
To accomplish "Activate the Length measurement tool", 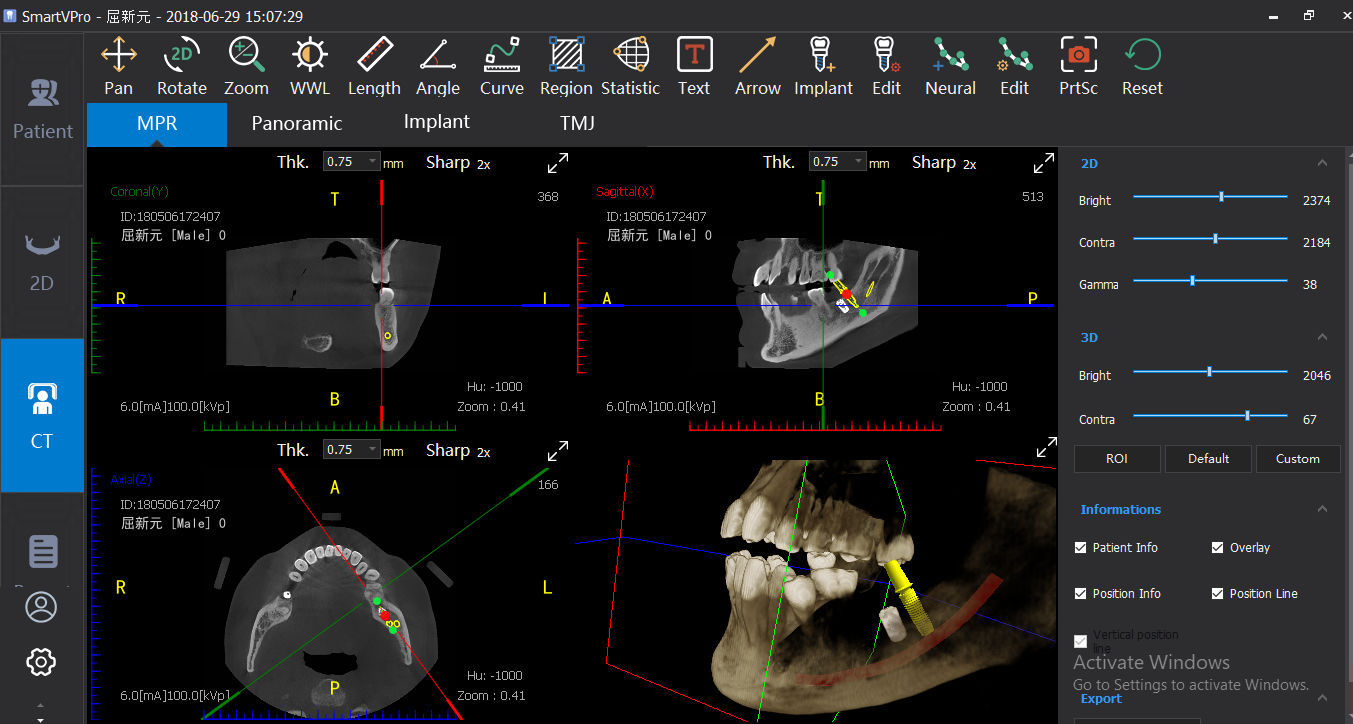I will point(374,65).
